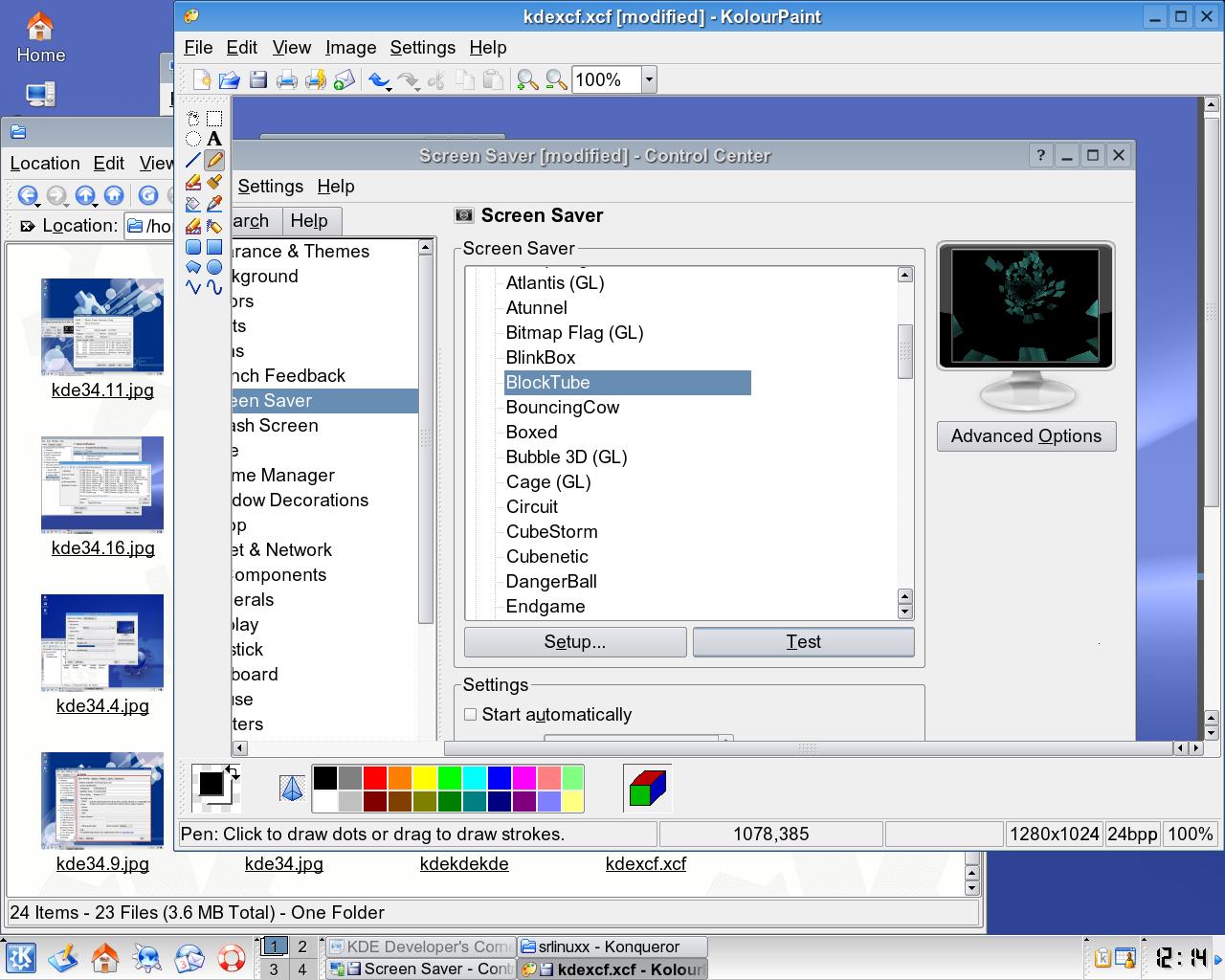The height and width of the screenshot is (980, 1225).
Task: Undo the last action in KolourPaint
Action: (379, 80)
